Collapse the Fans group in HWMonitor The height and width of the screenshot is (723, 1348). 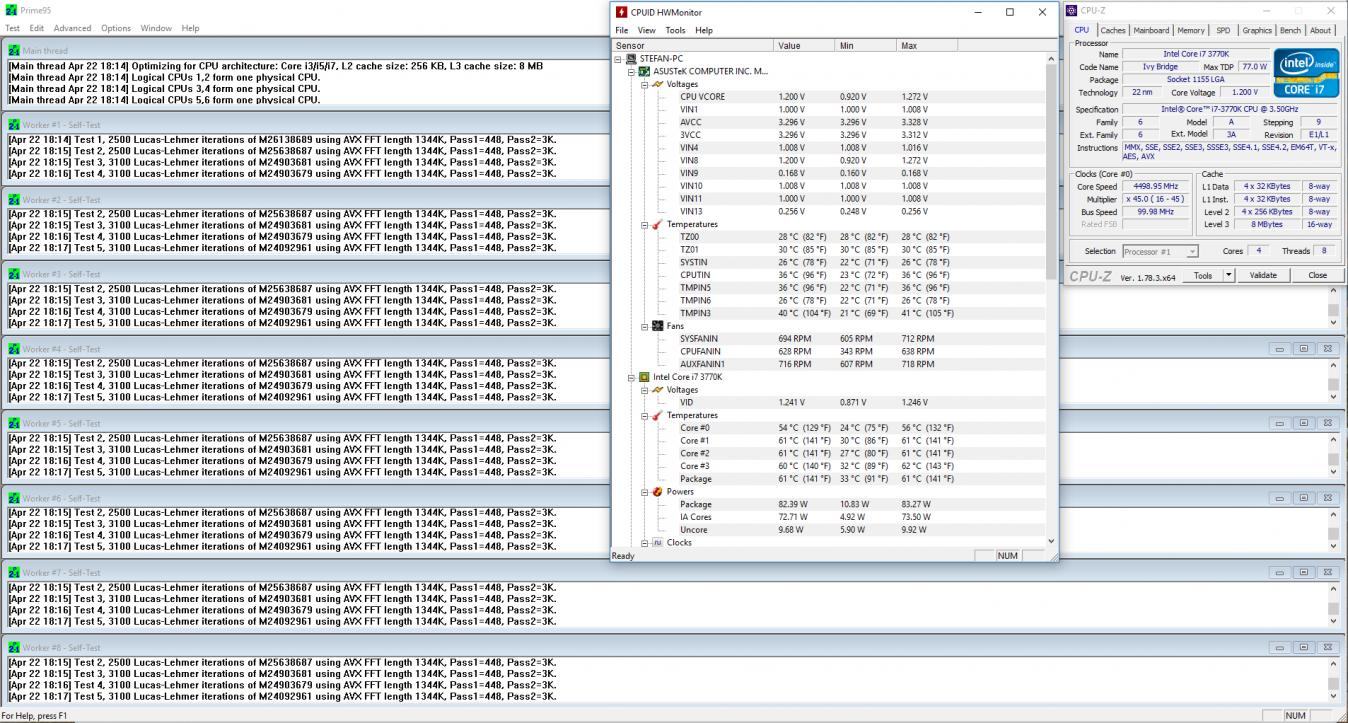tap(645, 326)
